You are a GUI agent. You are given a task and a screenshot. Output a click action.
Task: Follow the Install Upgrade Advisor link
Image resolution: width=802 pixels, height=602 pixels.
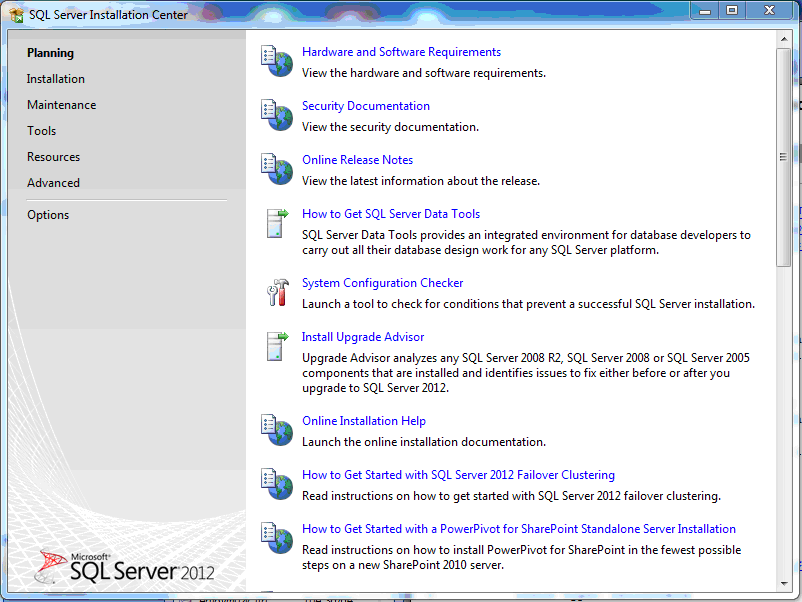363,337
